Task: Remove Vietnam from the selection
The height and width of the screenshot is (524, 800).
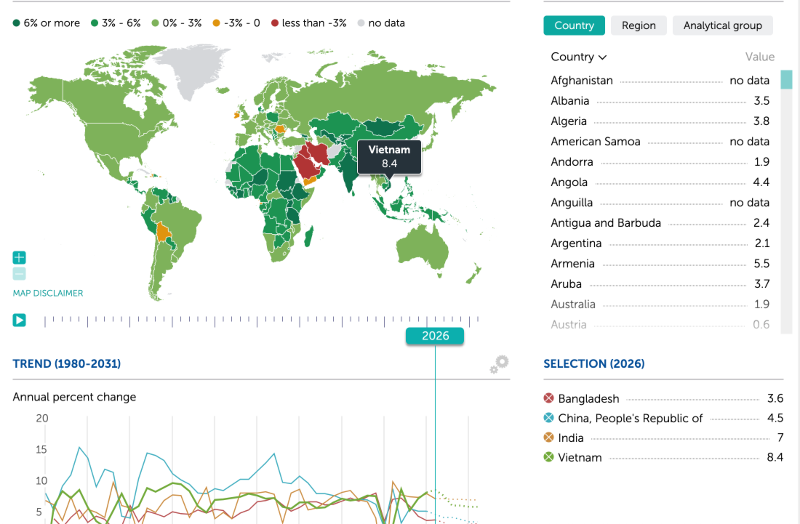Action: [548, 457]
